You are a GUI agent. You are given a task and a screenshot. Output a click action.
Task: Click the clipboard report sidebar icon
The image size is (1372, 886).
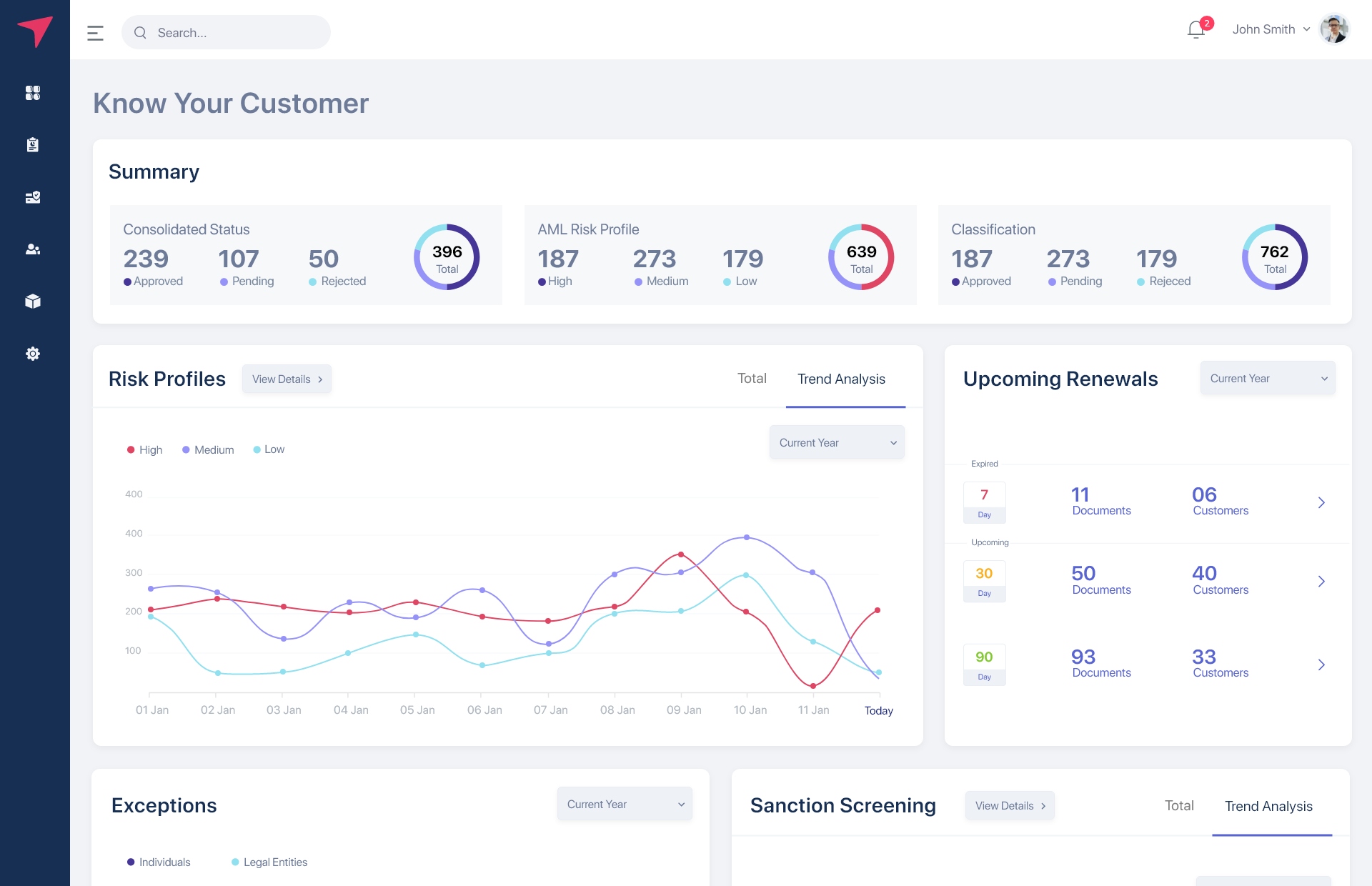pyautogui.click(x=33, y=145)
